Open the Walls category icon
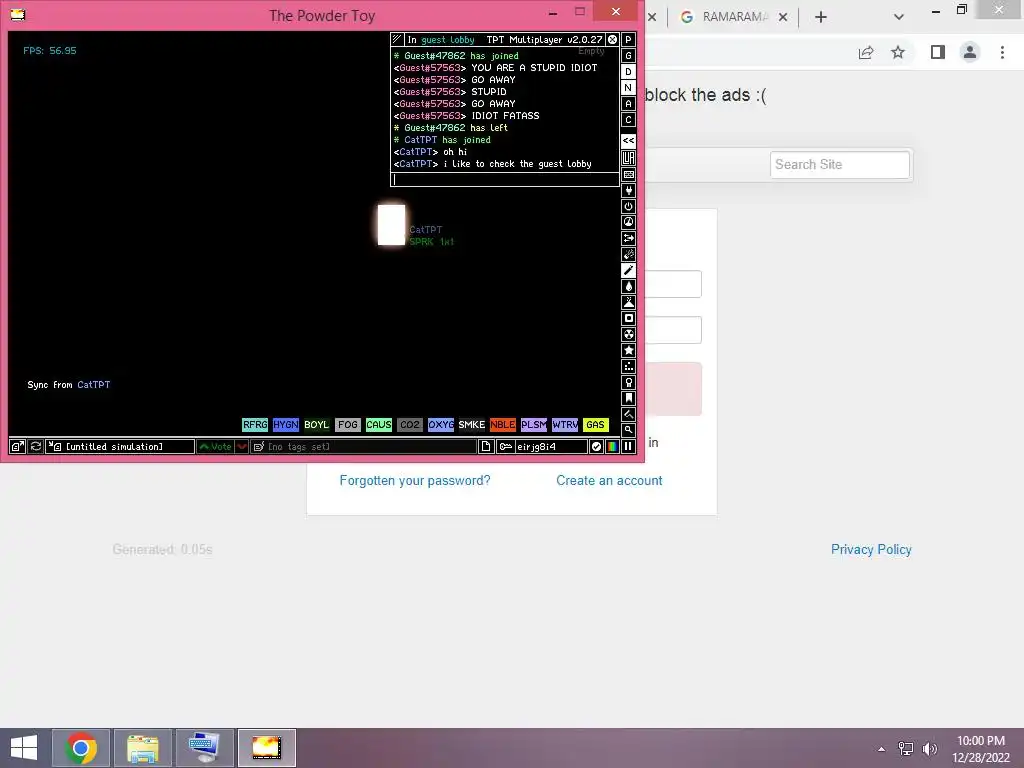Viewport: 1024px width, 768px height. pos(628,174)
